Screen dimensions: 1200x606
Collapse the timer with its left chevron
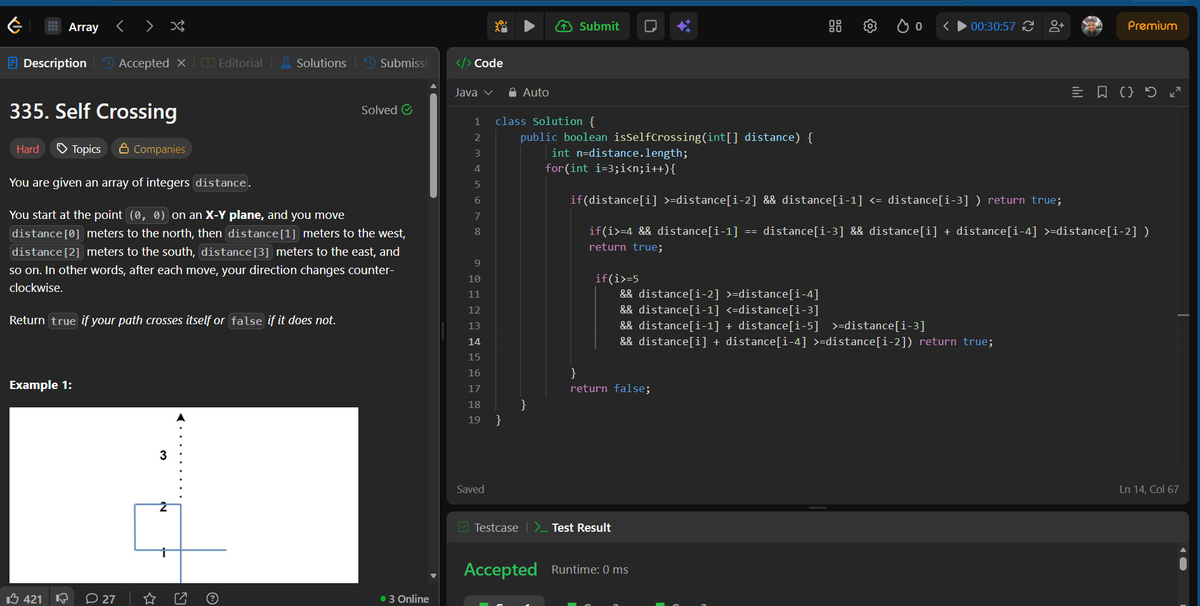(946, 26)
